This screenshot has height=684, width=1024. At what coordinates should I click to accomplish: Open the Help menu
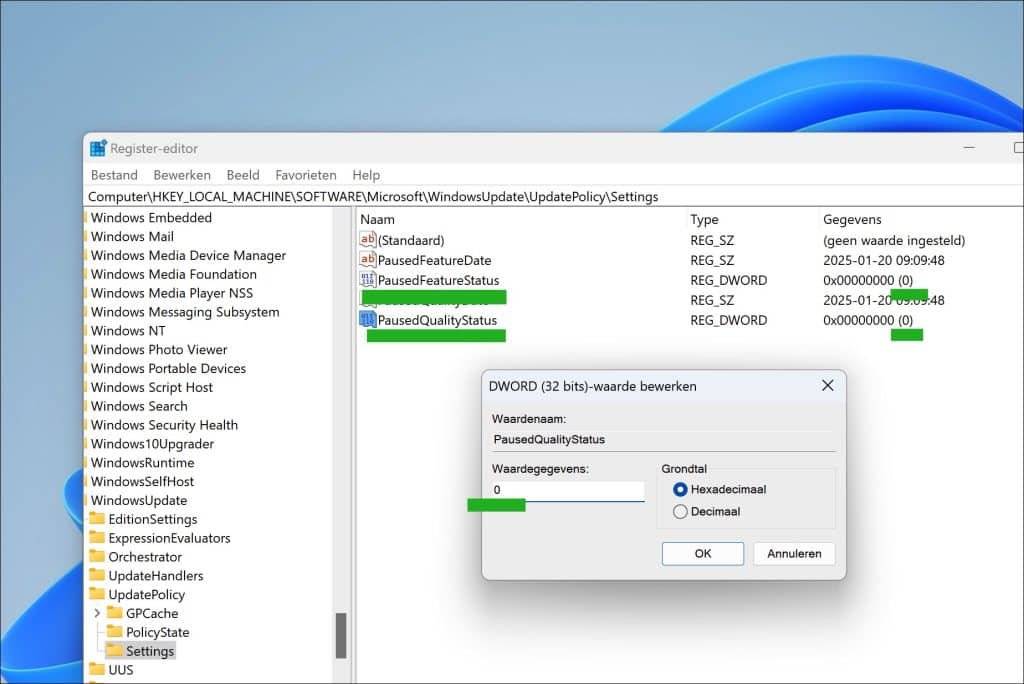[x=366, y=175]
